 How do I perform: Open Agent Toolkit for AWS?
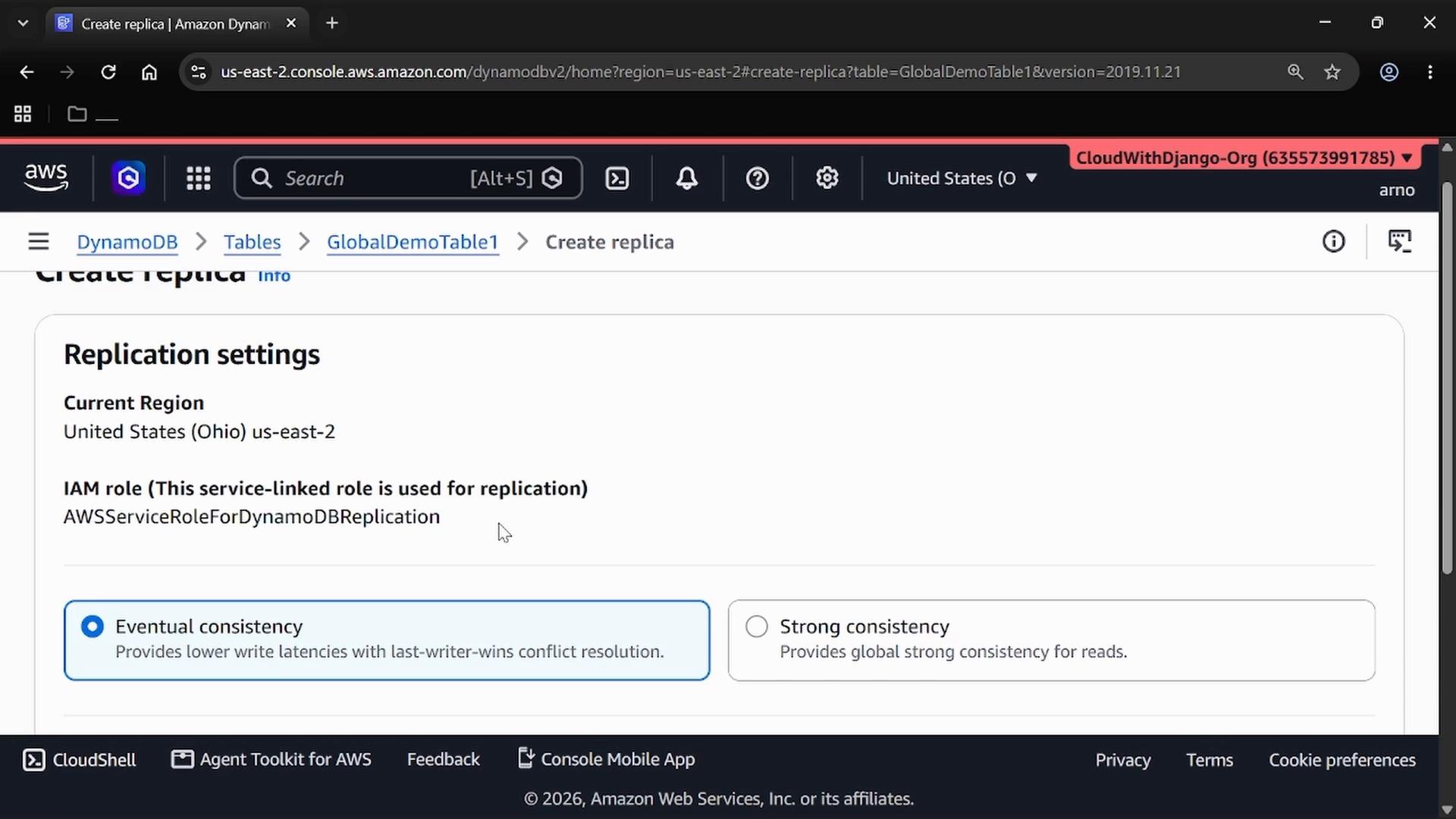(271, 760)
